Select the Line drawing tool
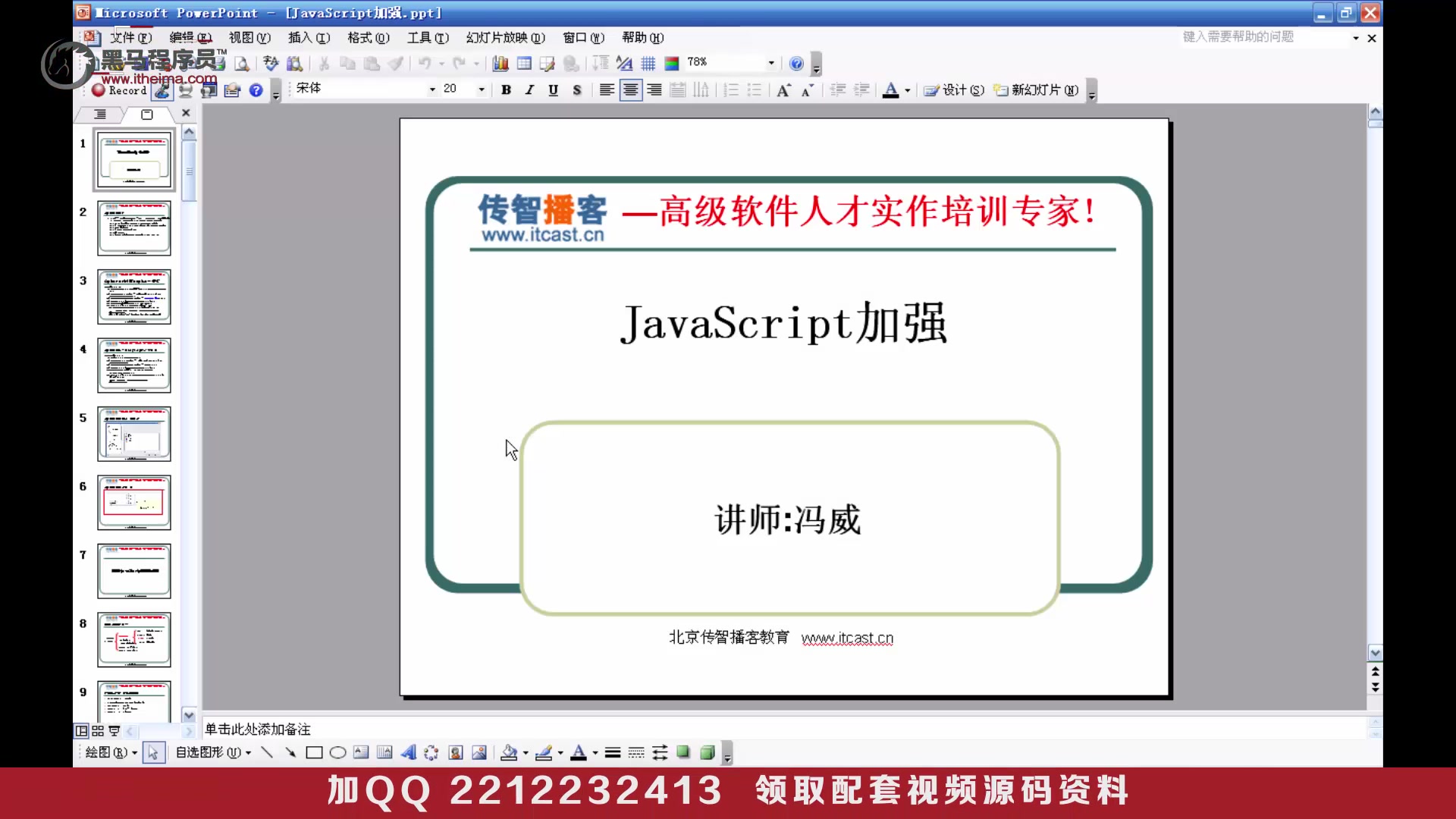The width and height of the screenshot is (1456, 819). (x=266, y=752)
